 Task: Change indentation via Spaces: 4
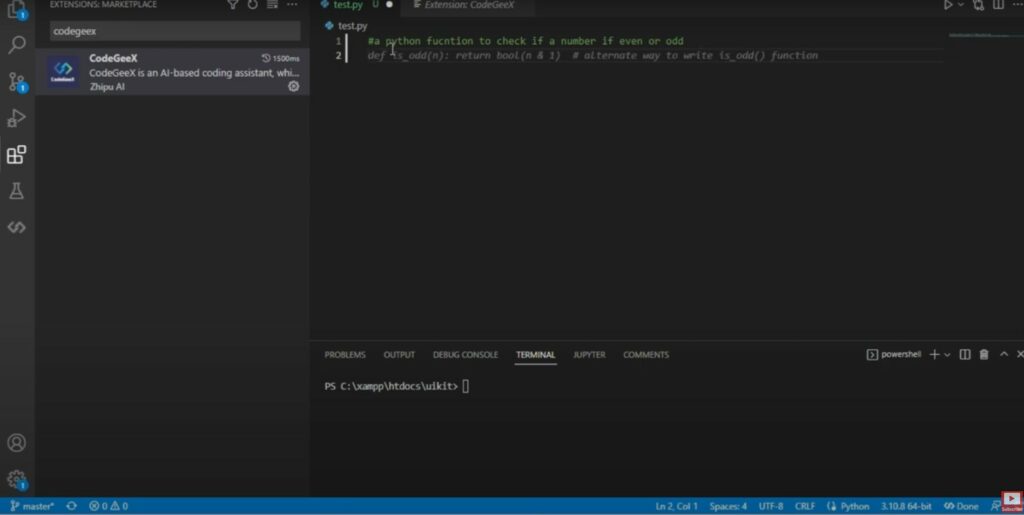(728, 506)
